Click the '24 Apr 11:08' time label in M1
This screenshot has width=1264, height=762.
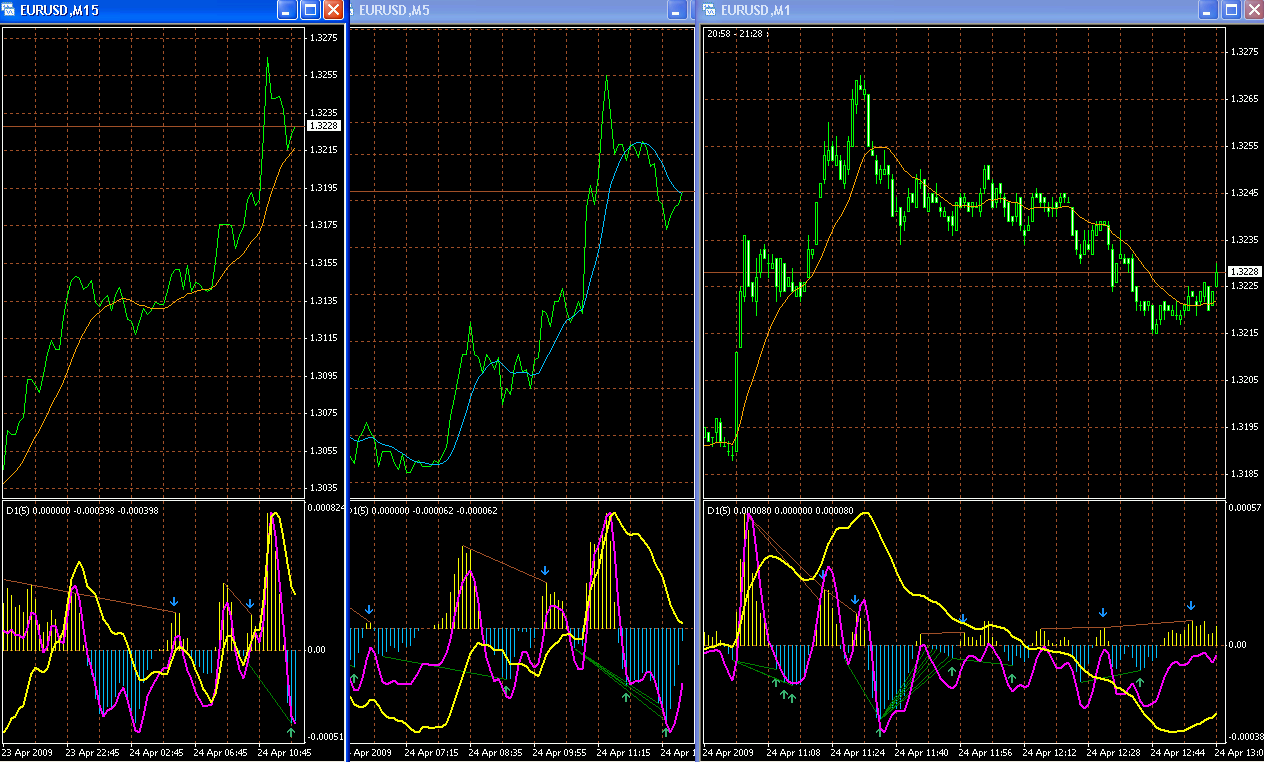pyautogui.click(x=795, y=752)
